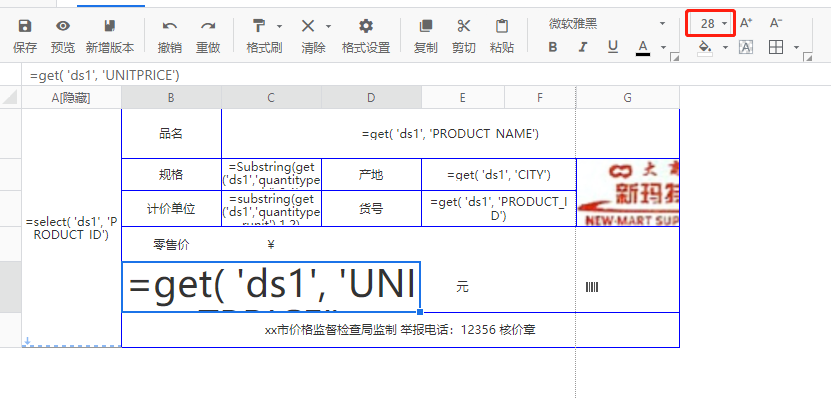Expand font group dialog launcher
Viewport: 831px width, 398px height.
[x=675, y=57]
